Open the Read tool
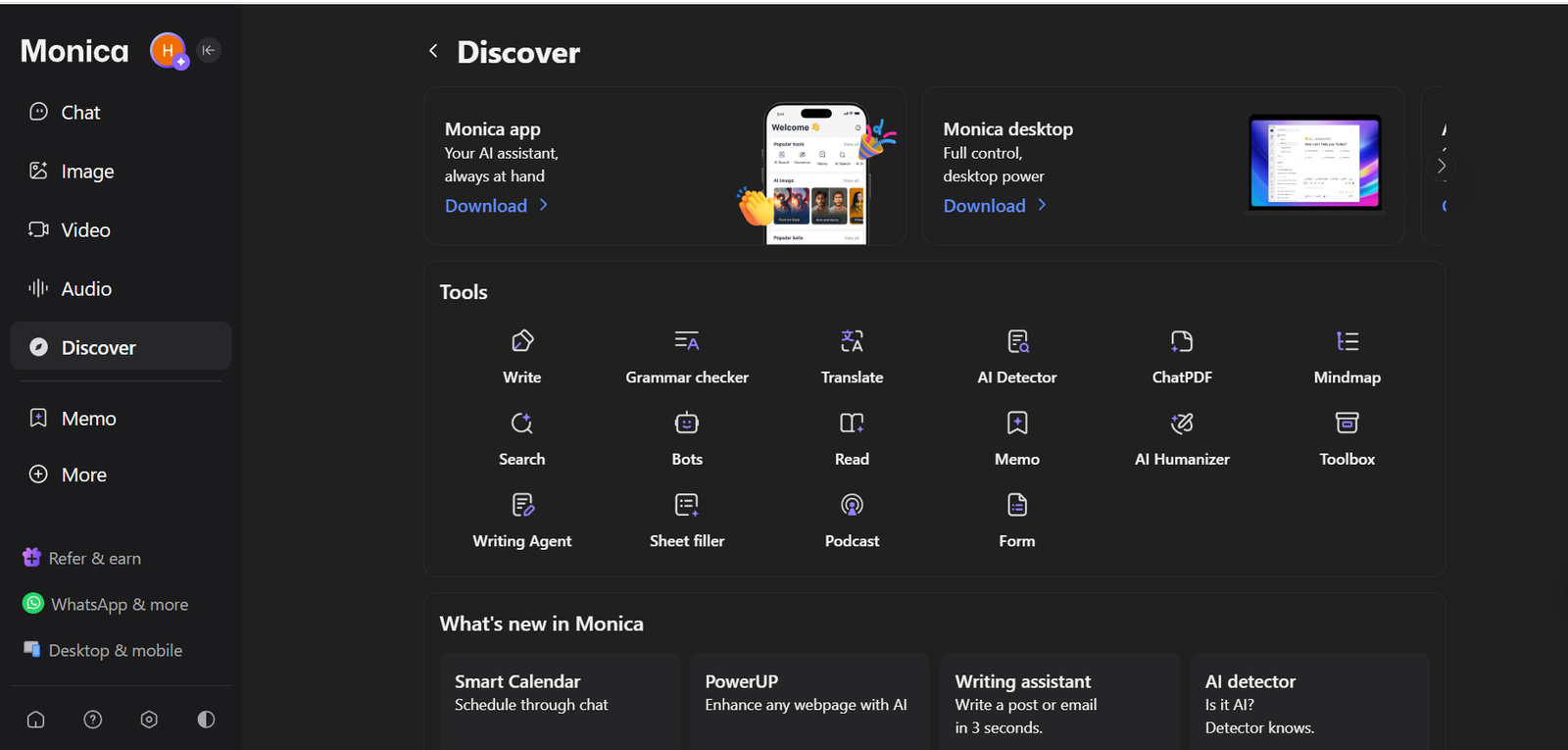Image resolution: width=1568 pixels, height=750 pixels. click(x=852, y=439)
